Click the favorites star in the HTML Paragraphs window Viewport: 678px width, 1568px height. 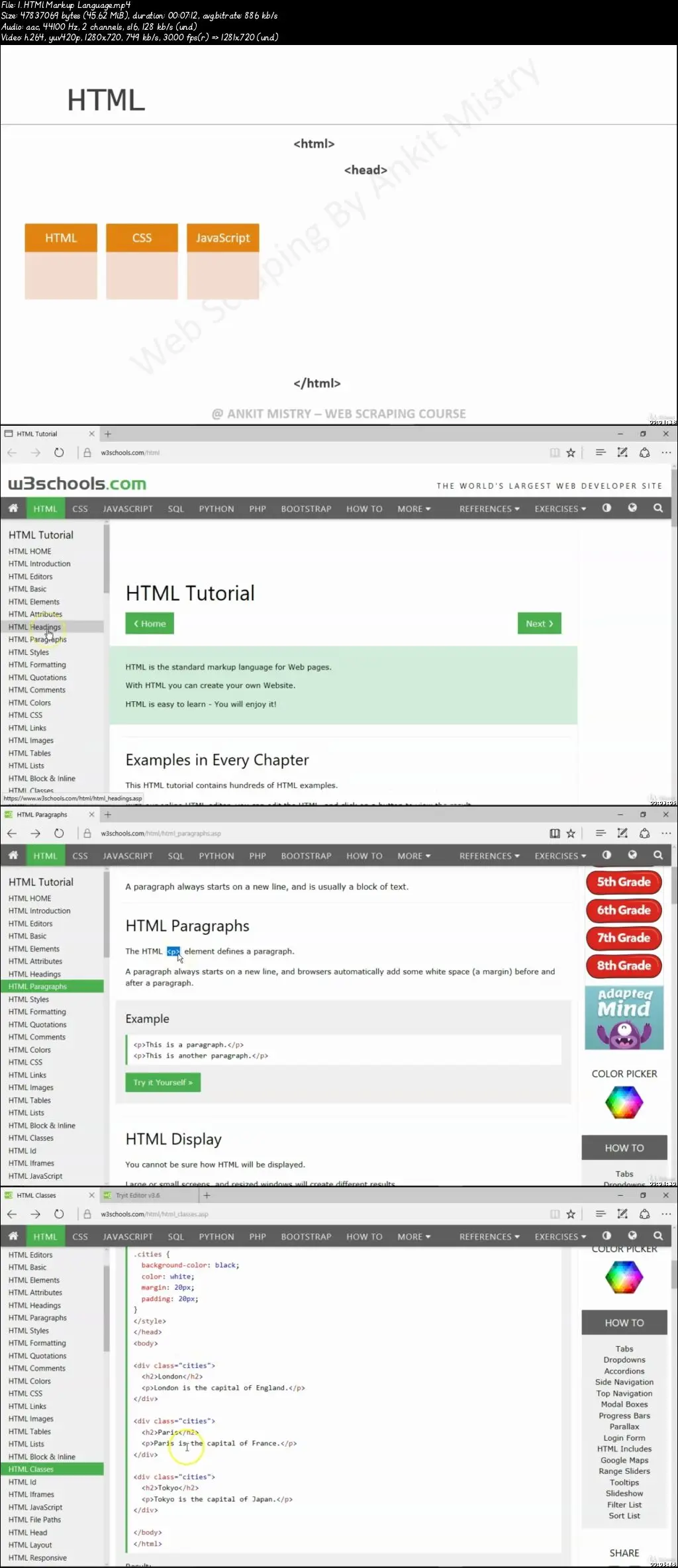[571, 833]
